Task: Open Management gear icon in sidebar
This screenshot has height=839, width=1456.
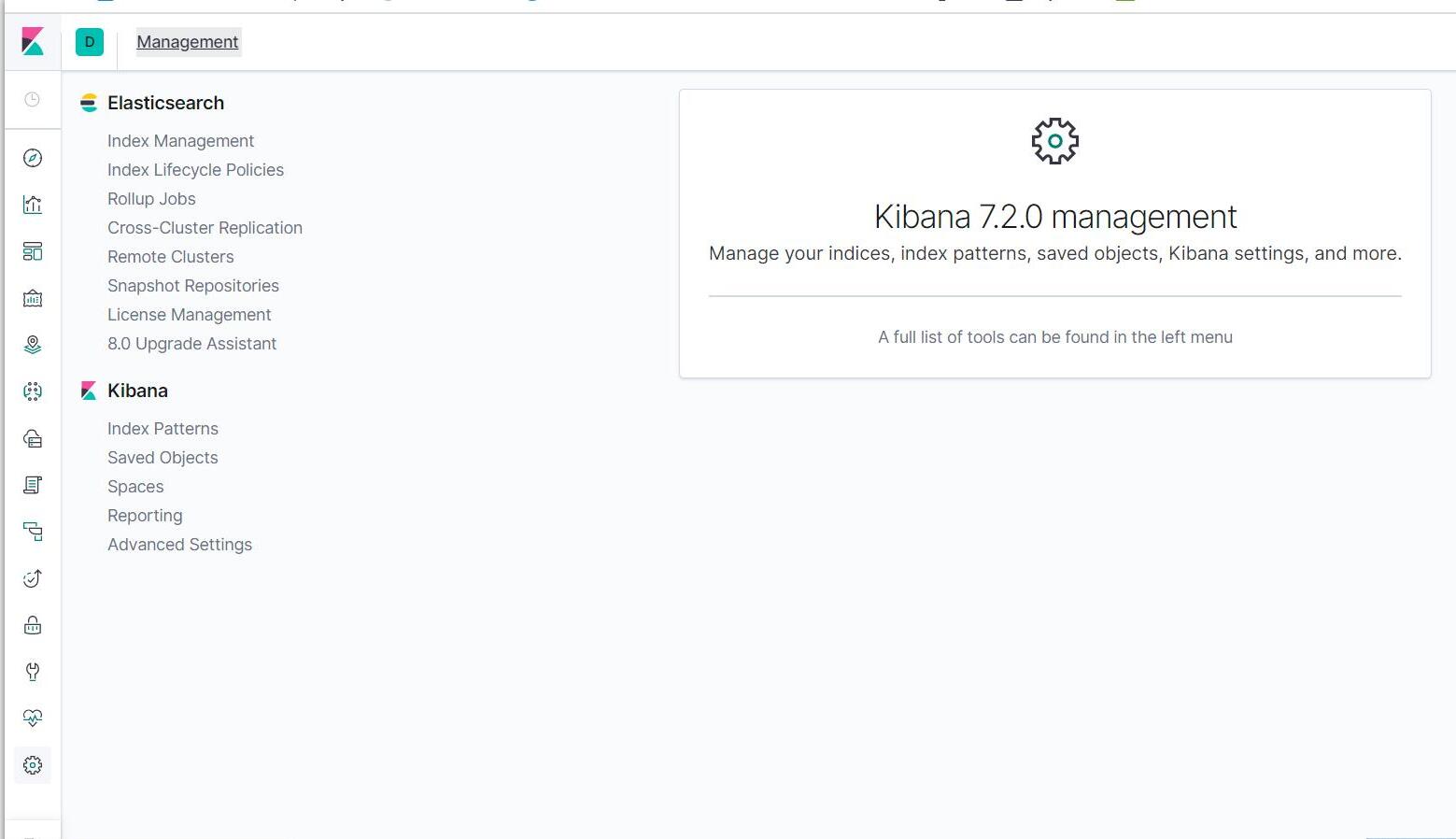Action: 33,765
